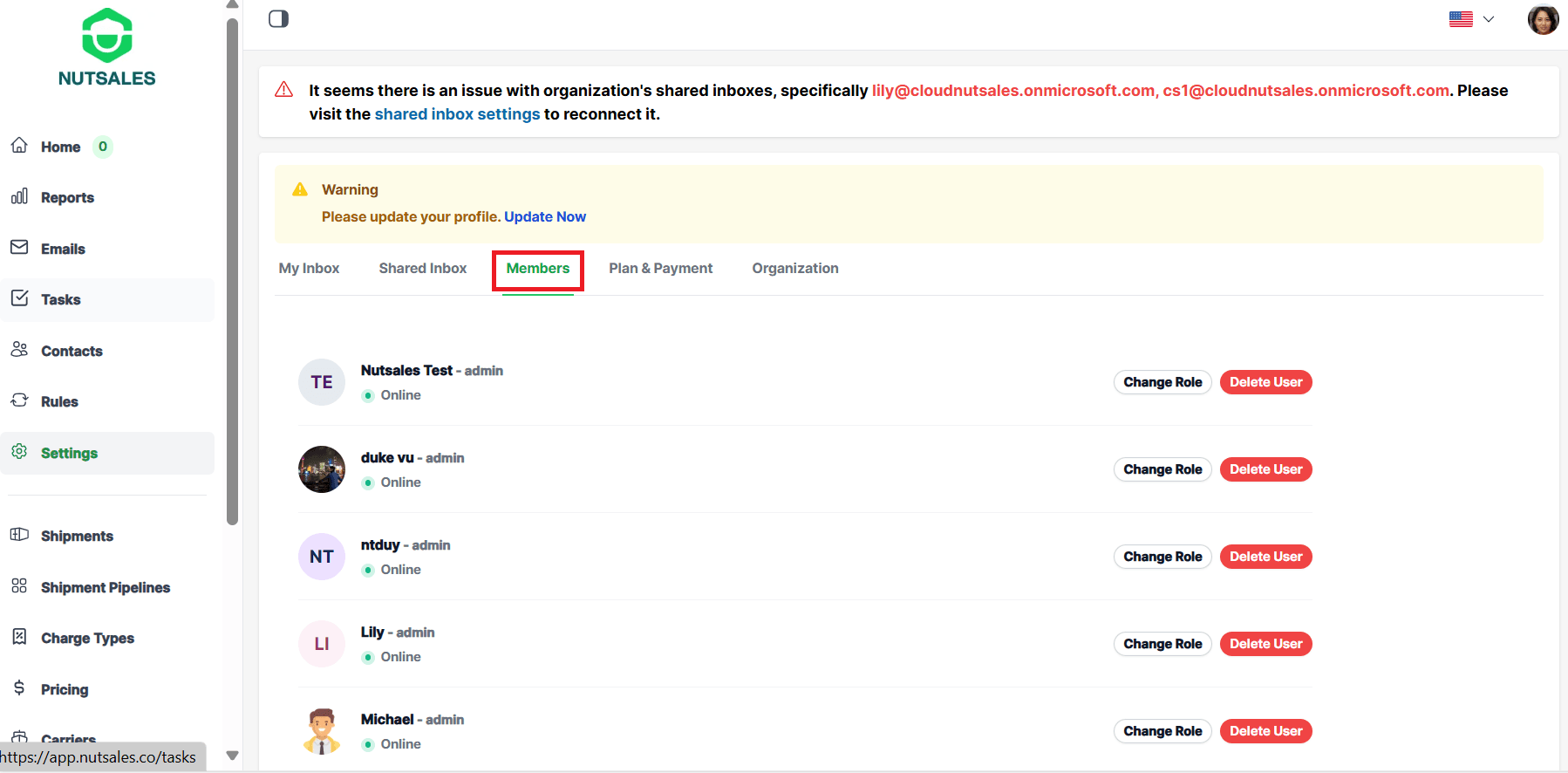
Task: Open Home in the sidebar menu
Action: [x=61, y=147]
